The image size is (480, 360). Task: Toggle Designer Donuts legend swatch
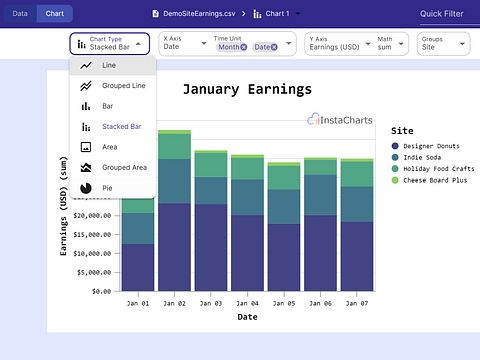click(x=395, y=146)
